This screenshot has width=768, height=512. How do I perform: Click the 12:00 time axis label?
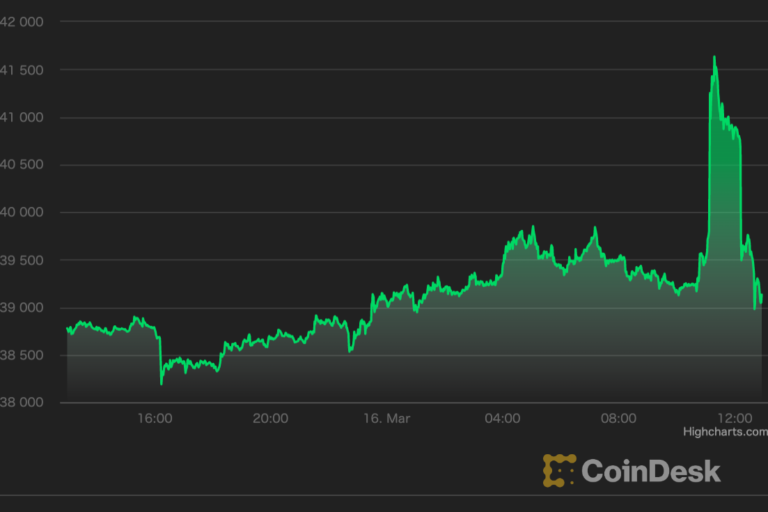[x=735, y=418]
